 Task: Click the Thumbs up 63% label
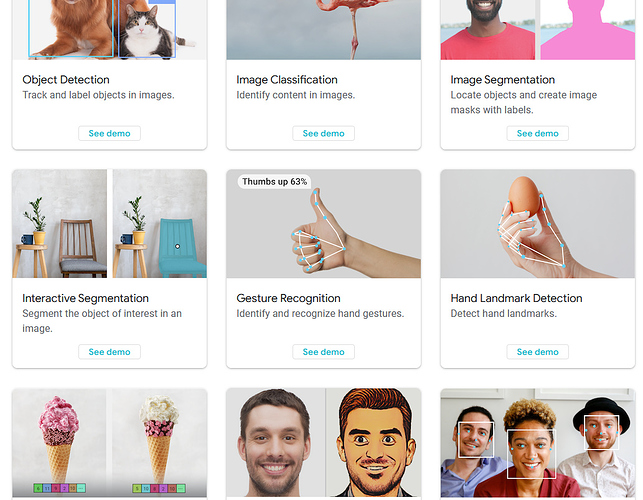274,182
